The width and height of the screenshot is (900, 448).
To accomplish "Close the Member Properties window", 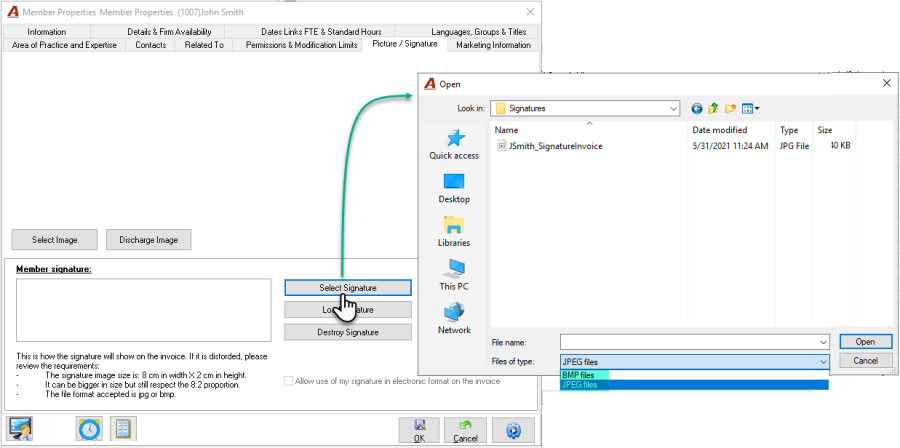I will (x=531, y=12).
